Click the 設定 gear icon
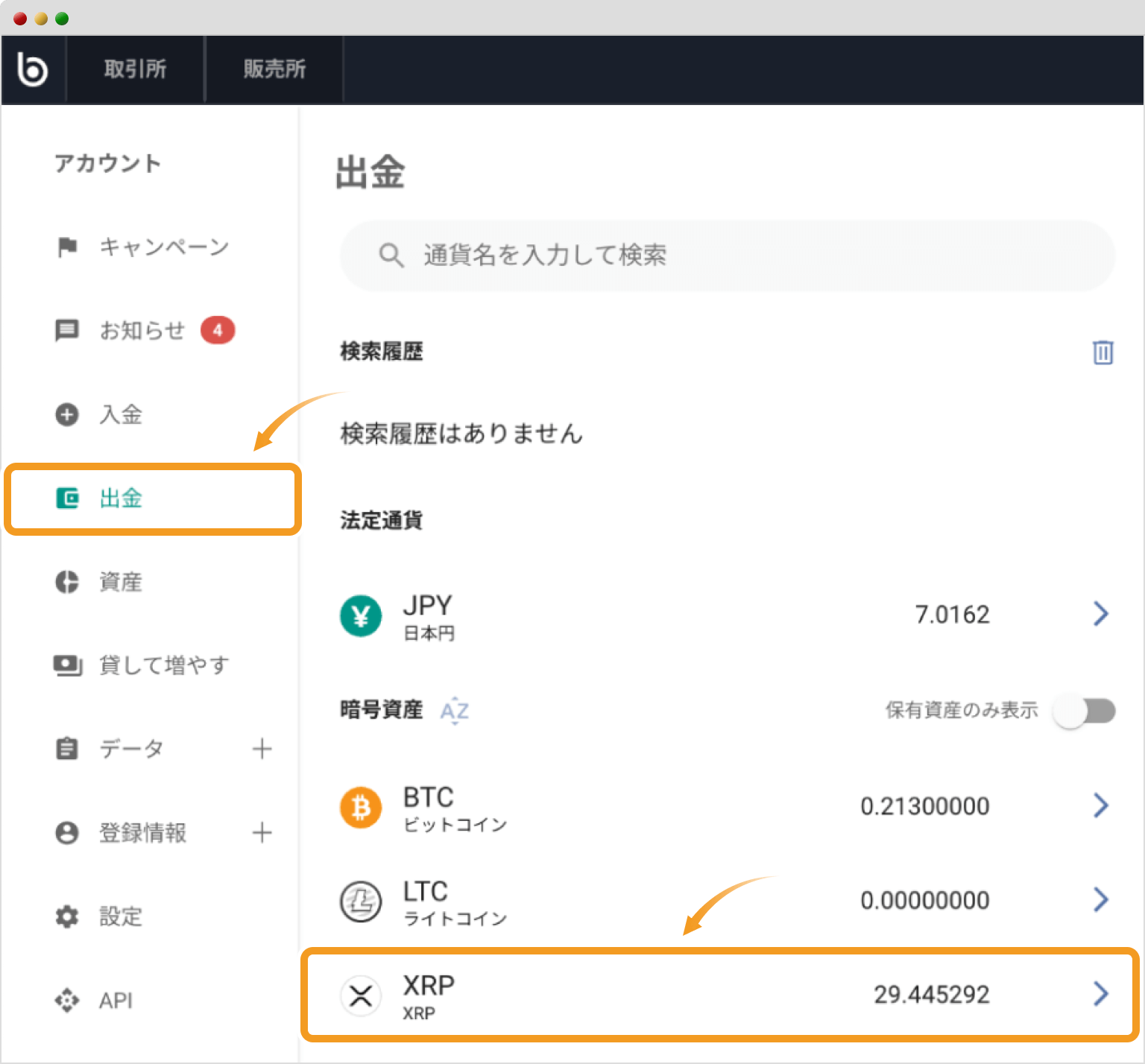This screenshot has width=1145, height=1064. (x=67, y=916)
